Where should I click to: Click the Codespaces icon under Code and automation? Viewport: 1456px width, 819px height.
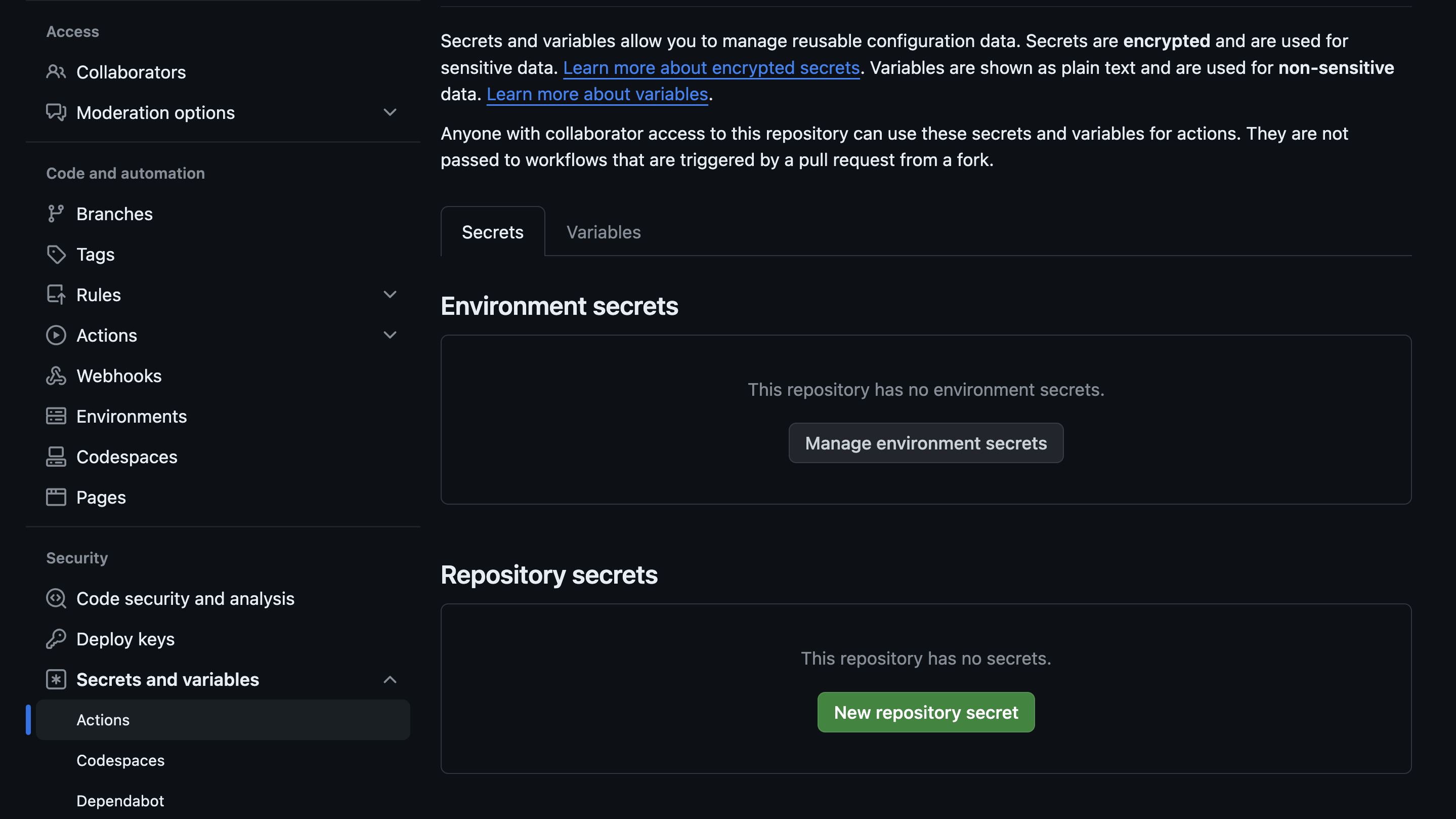pyautogui.click(x=55, y=457)
